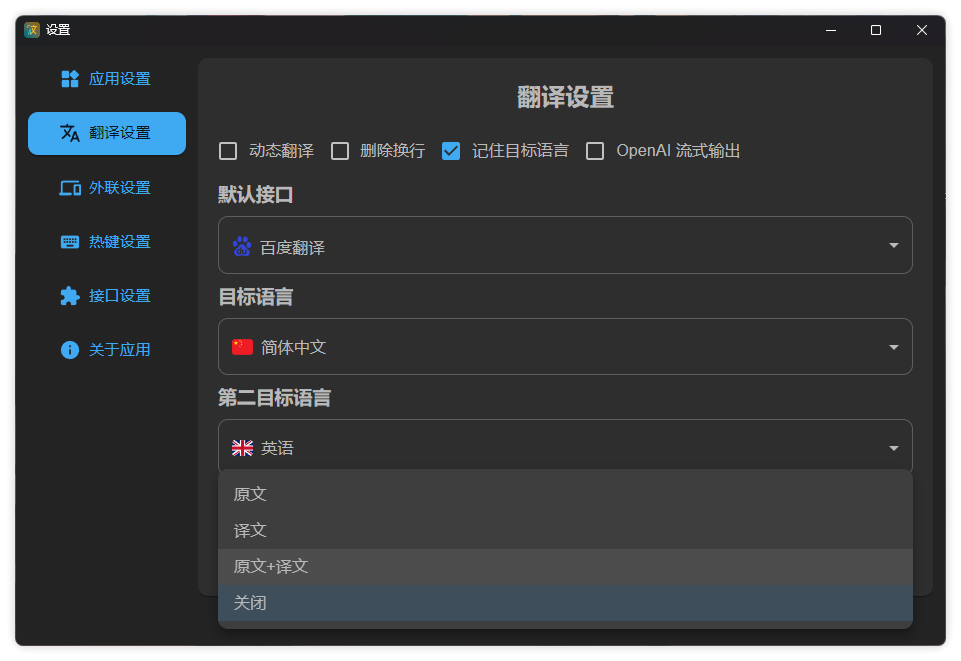Click the 目标语言 section label

(x=256, y=297)
